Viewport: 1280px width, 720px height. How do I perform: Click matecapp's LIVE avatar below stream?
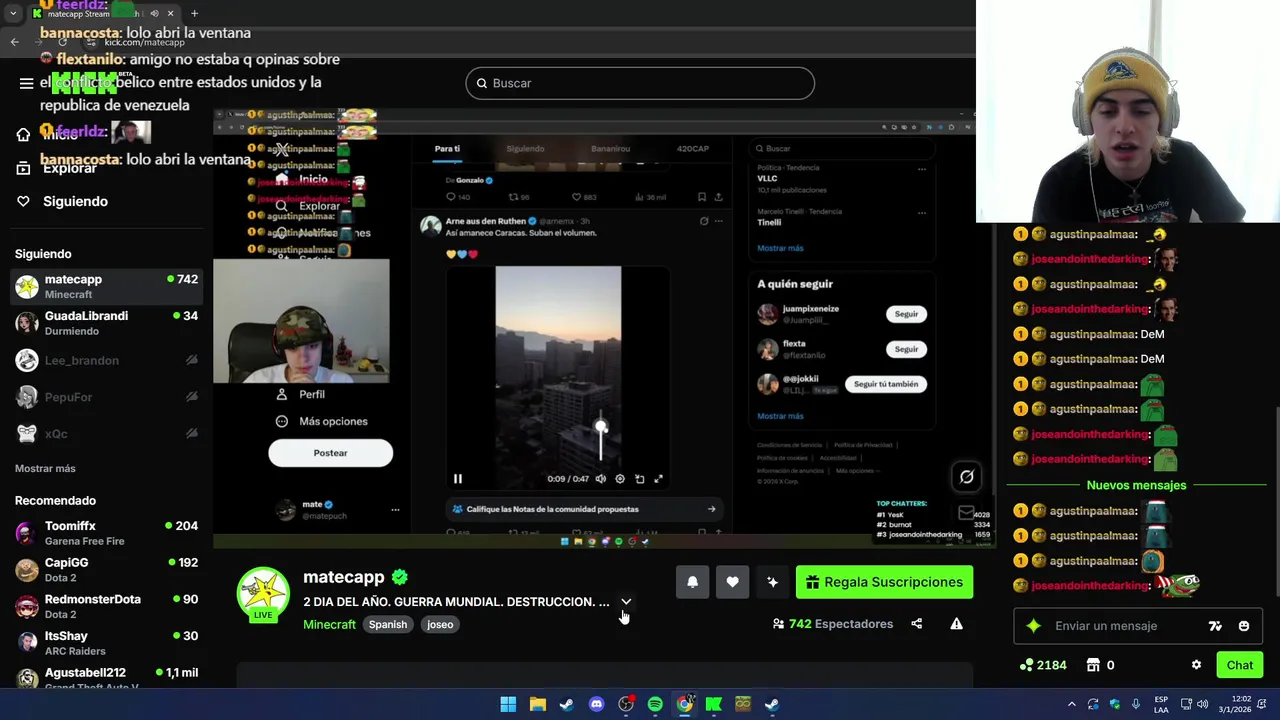(x=263, y=594)
